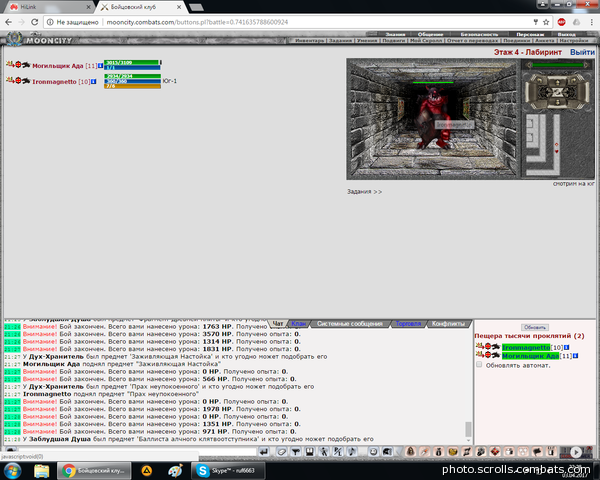
Task: Open the 'Поединки' submenu link
Action: 517,41
